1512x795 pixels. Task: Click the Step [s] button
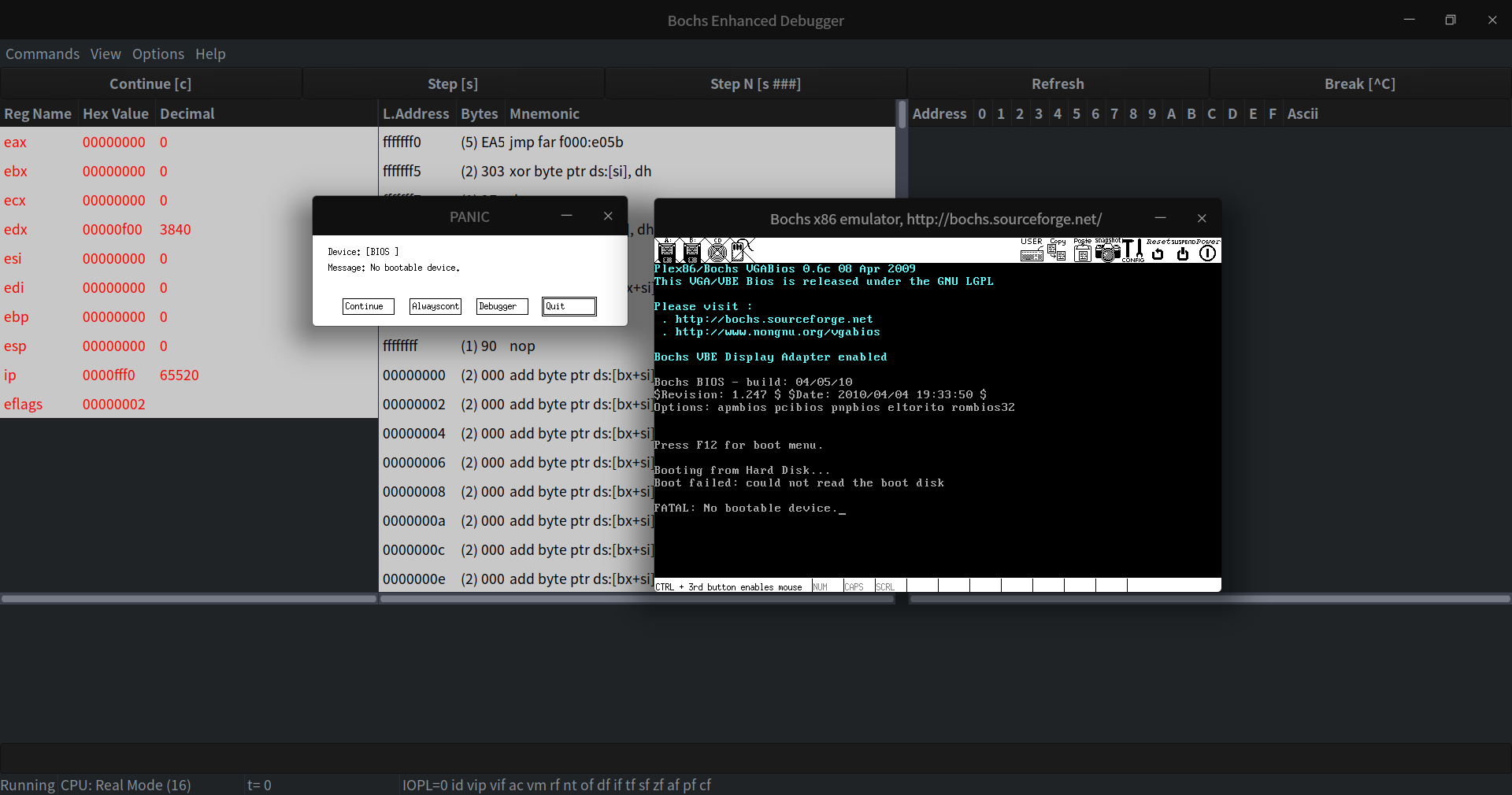(453, 83)
